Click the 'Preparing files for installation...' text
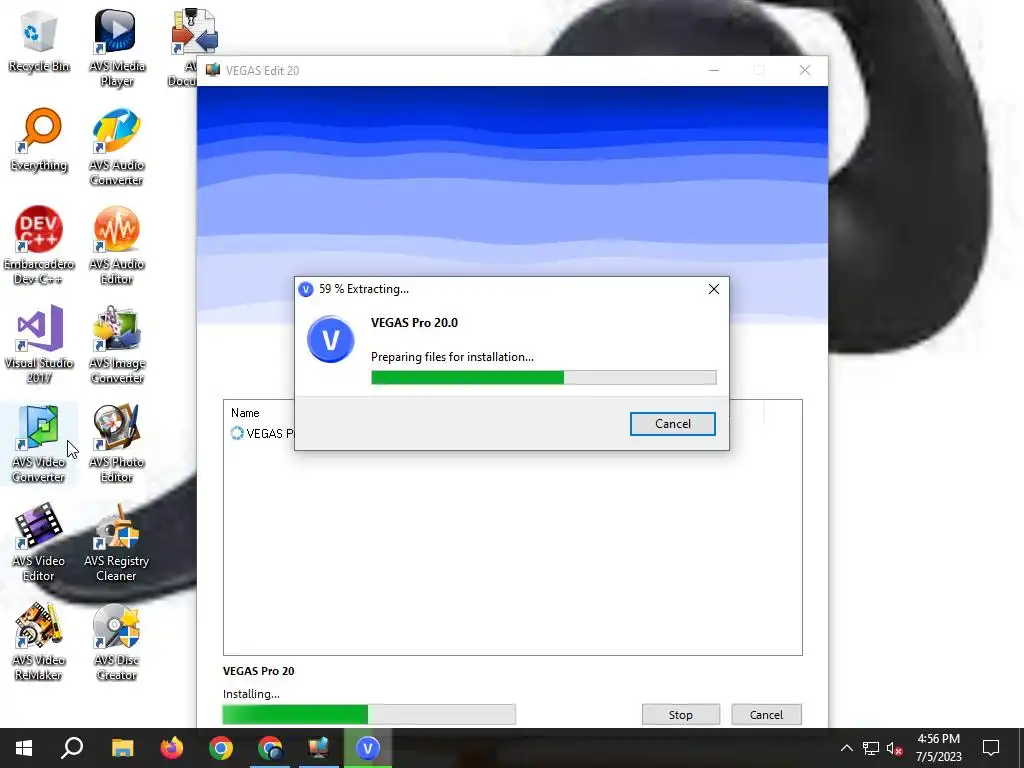1024x768 pixels. tap(452, 357)
